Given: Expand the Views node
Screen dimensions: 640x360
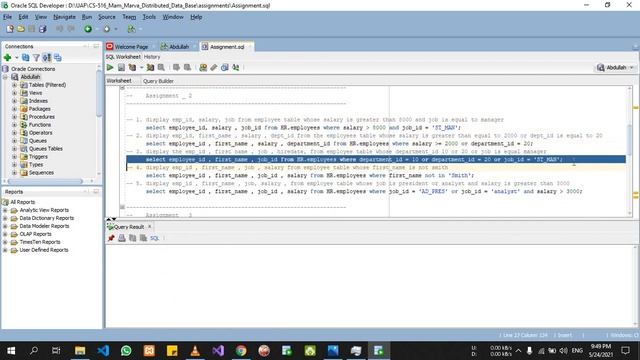Looking at the screenshot, I should click(14, 93).
